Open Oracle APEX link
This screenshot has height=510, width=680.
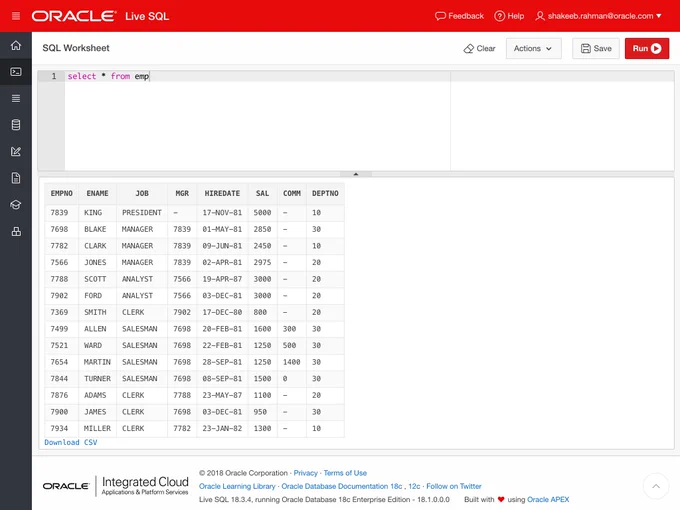(x=548, y=500)
